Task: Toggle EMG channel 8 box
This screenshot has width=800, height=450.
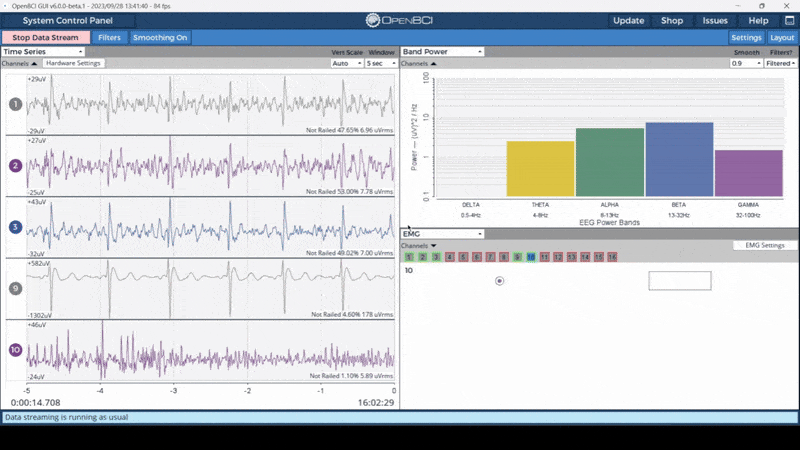Action: coord(504,257)
